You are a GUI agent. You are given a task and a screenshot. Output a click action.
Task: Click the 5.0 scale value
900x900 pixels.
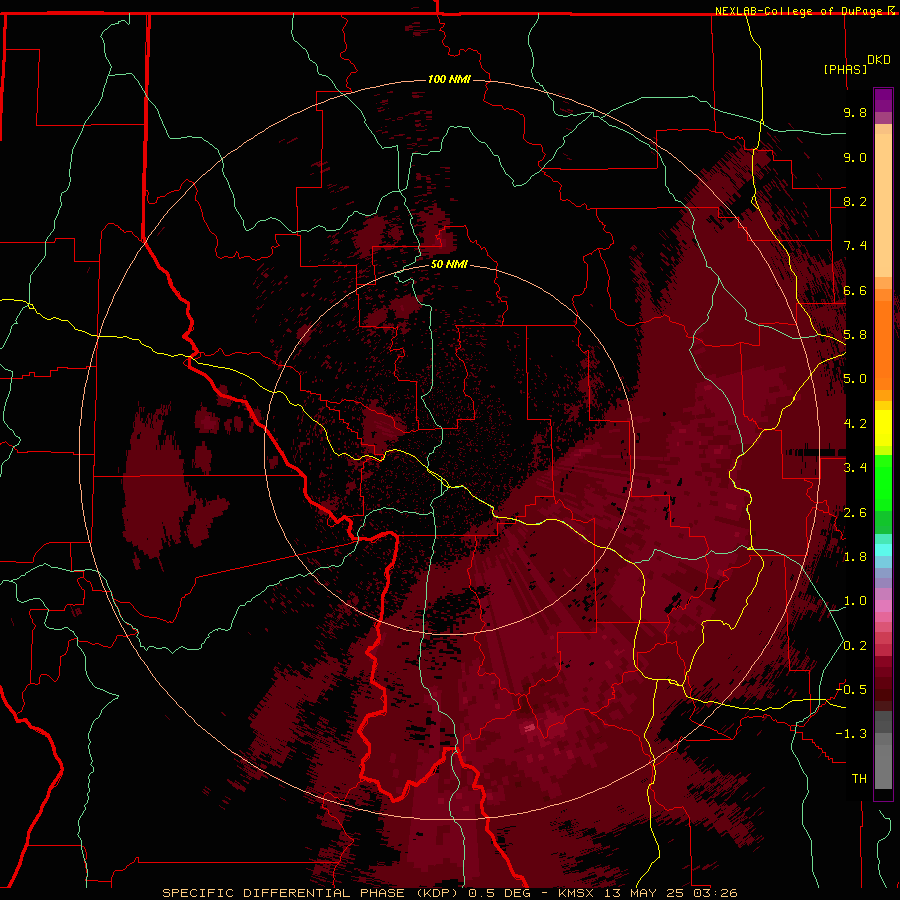click(855, 379)
